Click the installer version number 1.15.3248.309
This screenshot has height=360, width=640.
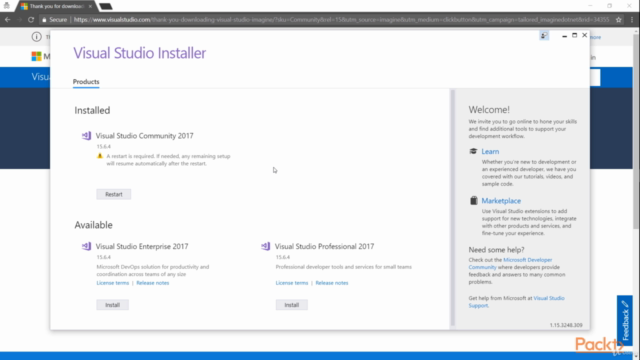(566, 325)
